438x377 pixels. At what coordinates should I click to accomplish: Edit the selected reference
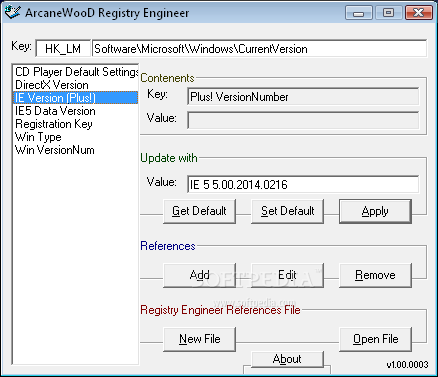pos(287,275)
